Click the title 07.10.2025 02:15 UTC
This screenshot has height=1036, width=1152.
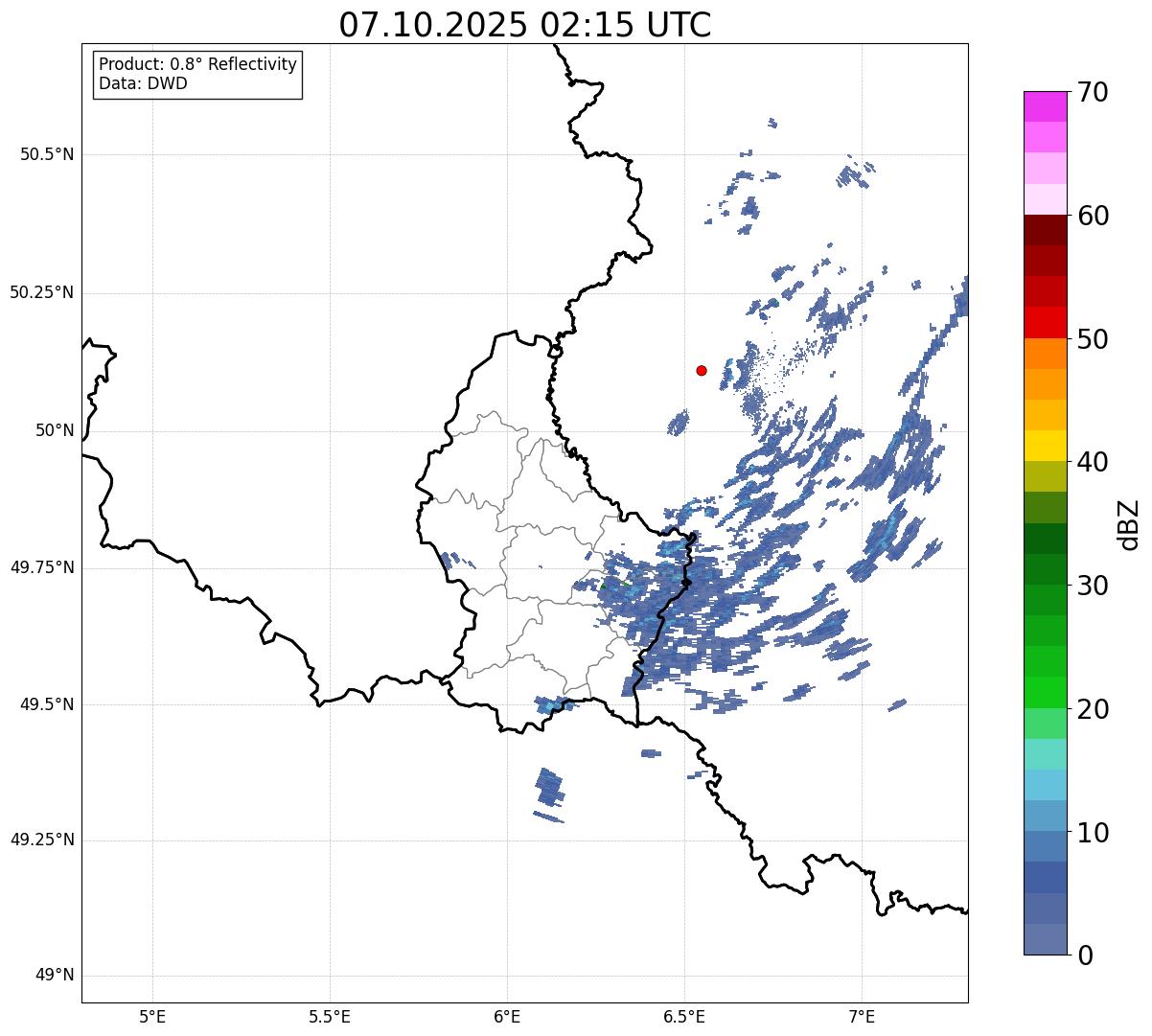525,24
